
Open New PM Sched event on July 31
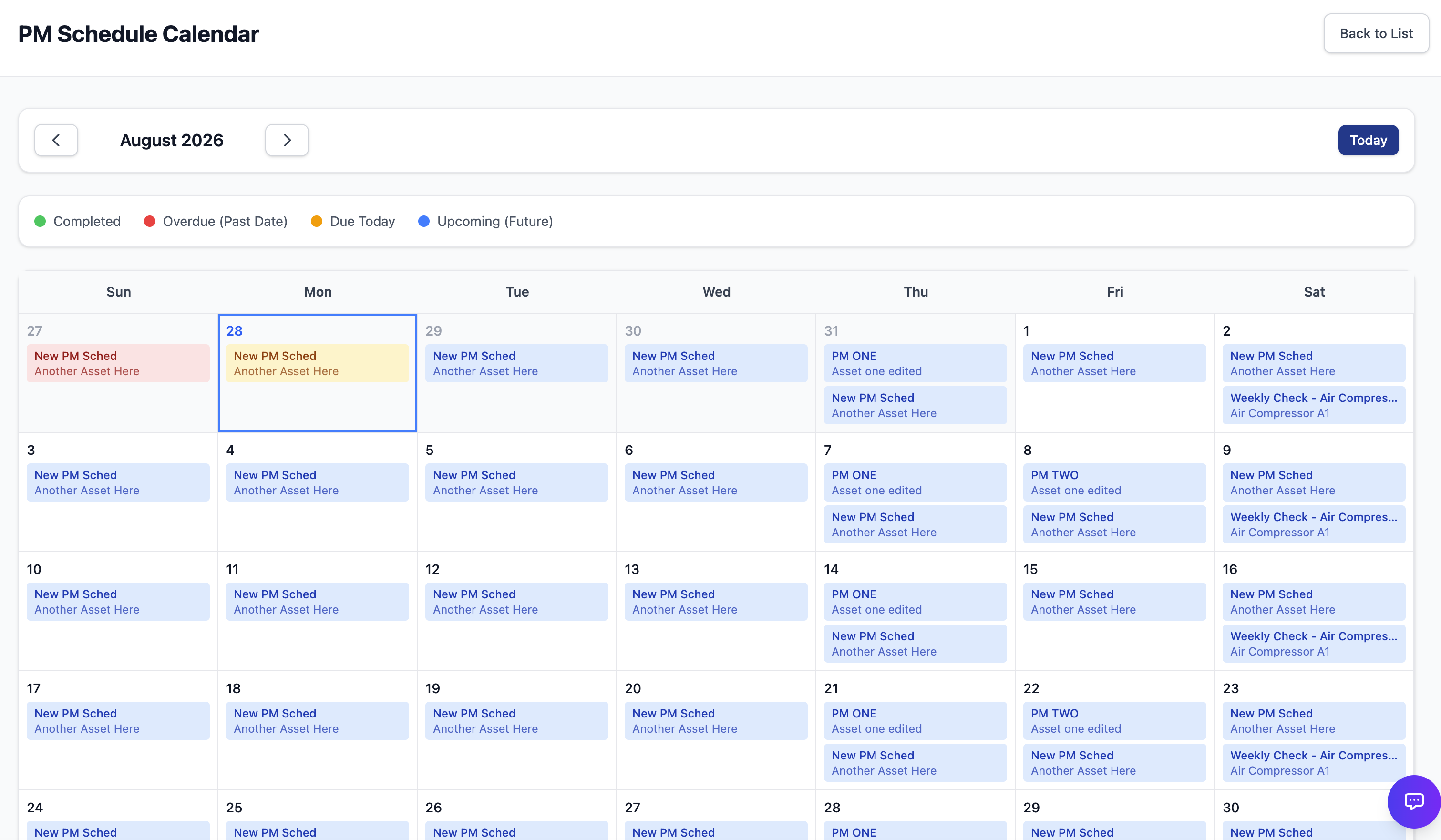pyautogui.click(x=916, y=405)
